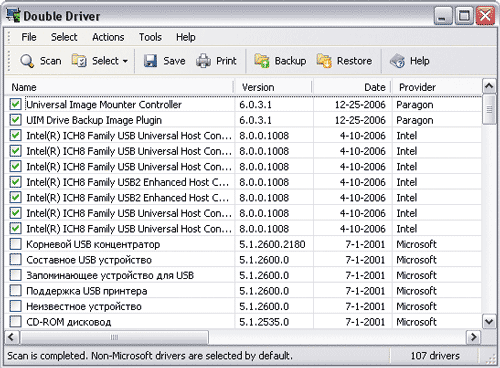
Task: Click the Запоминающее устройство для USB name
Action: tap(110, 275)
